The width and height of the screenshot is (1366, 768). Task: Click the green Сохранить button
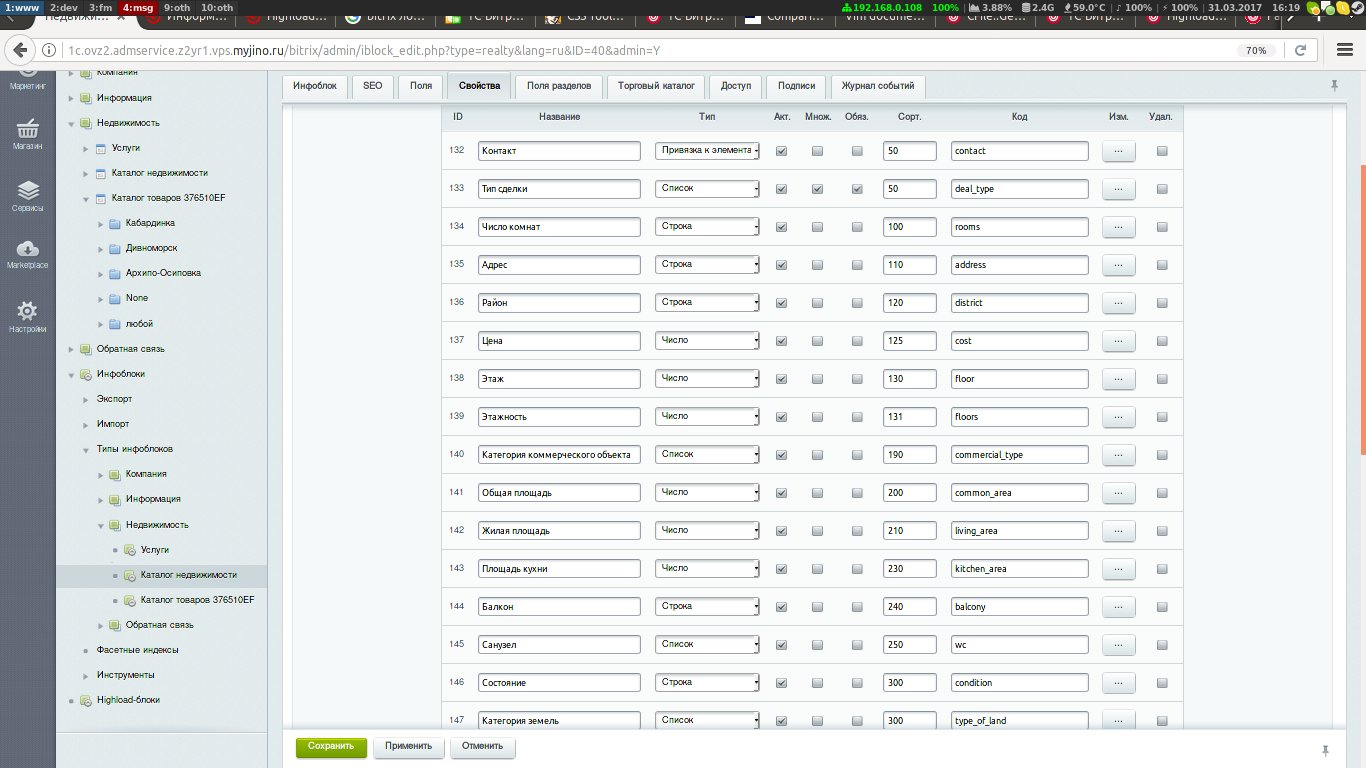[331, 746]
